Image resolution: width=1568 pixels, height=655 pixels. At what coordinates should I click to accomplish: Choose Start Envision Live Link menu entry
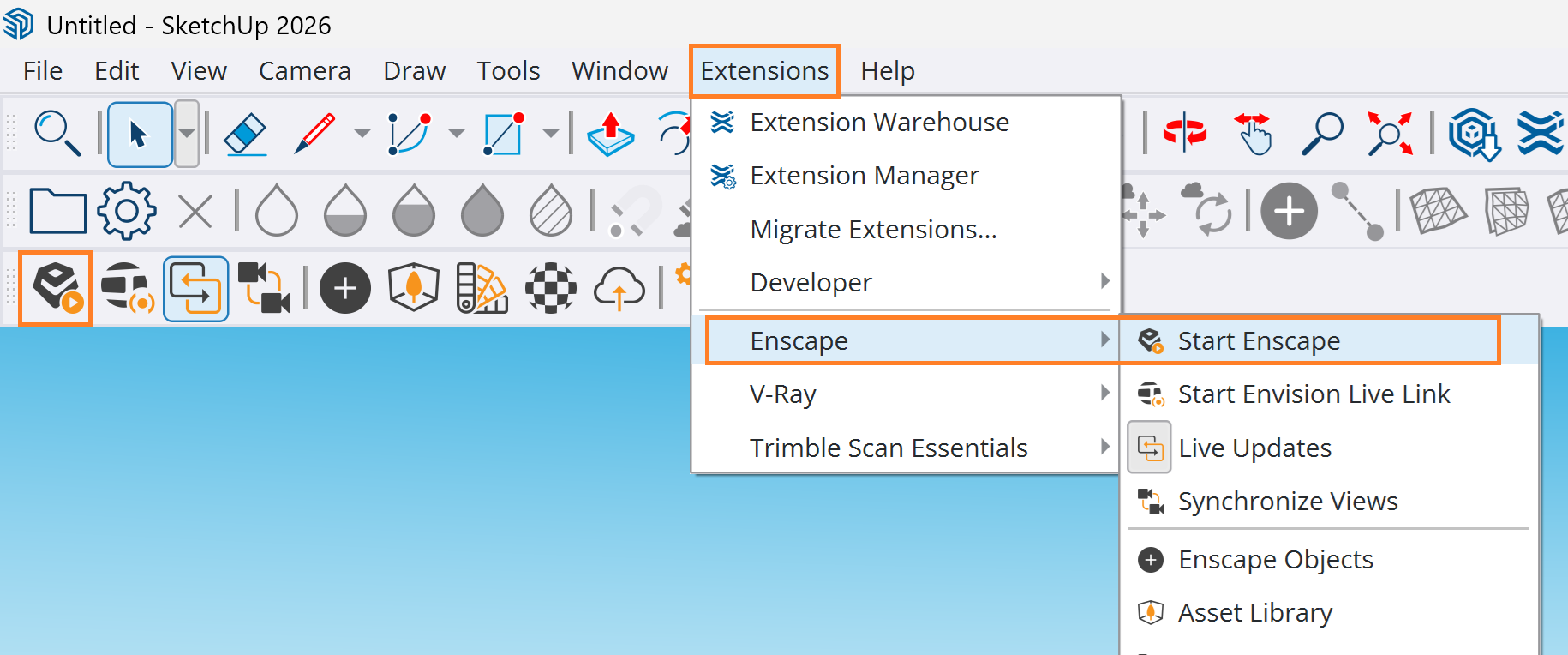point(1329,394)
